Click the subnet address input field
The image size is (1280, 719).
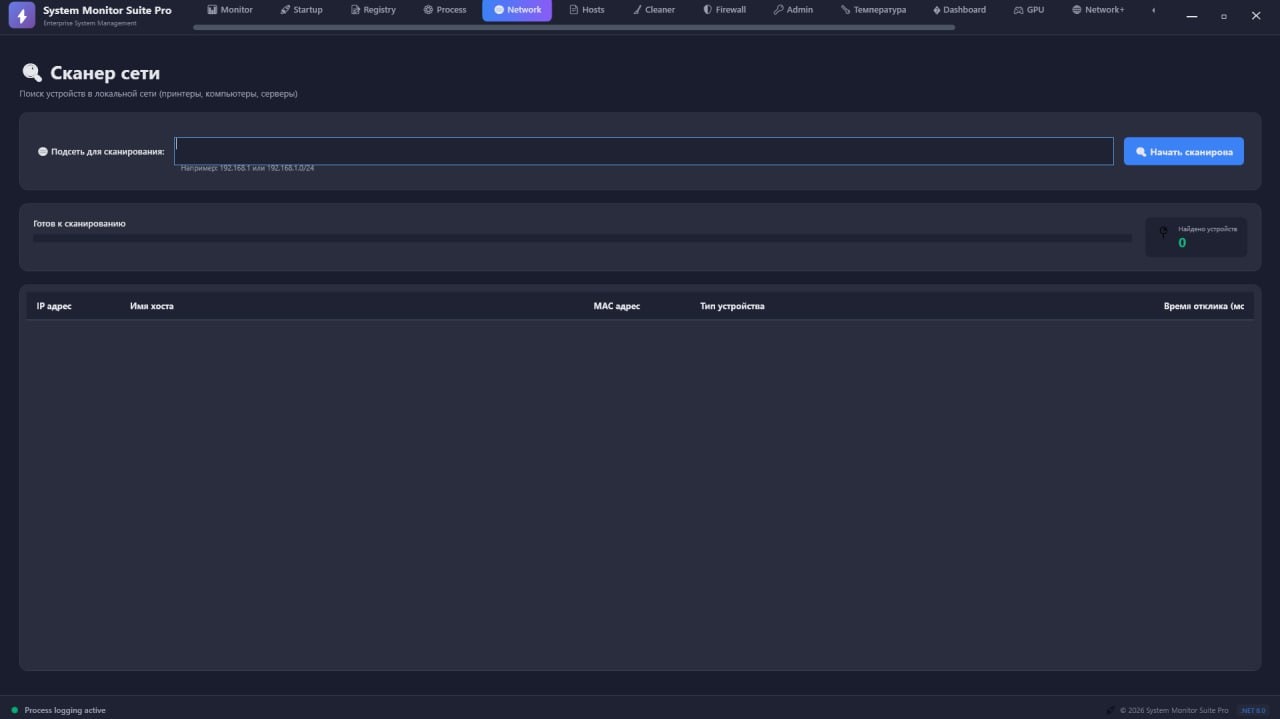[x=644, y=150]
